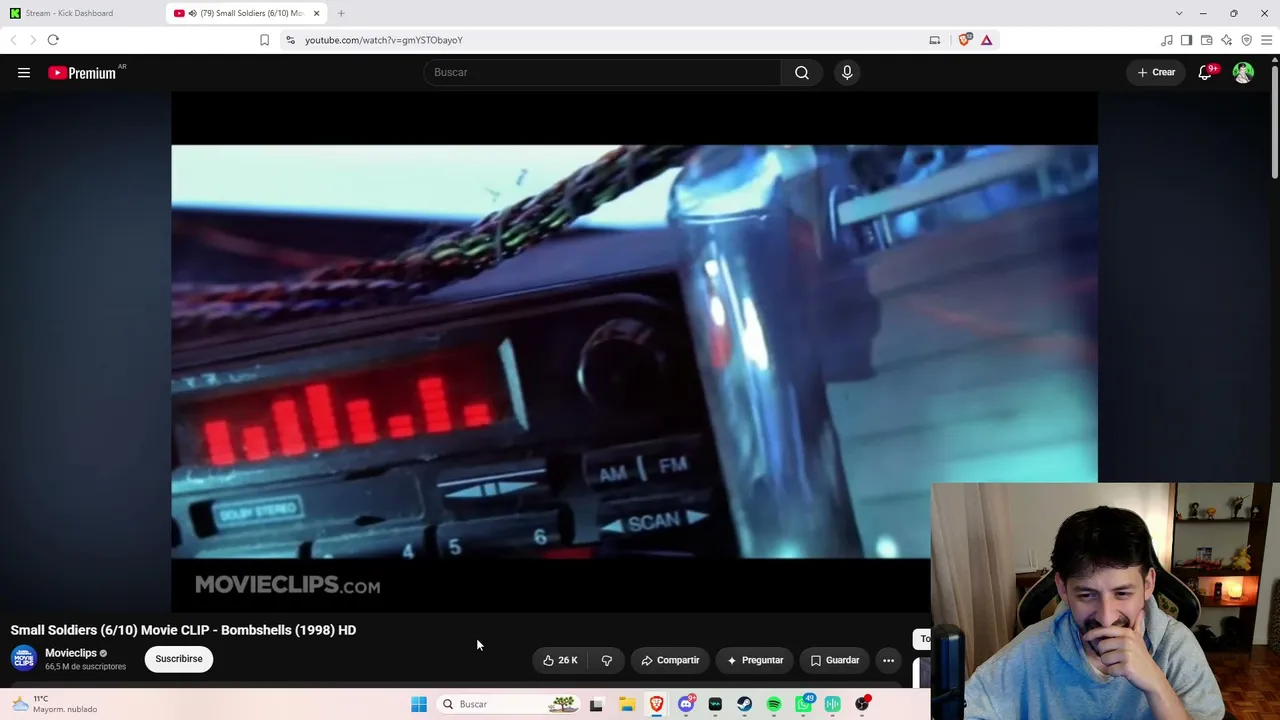Open File Explorer from the taskbar

[627, 704]
